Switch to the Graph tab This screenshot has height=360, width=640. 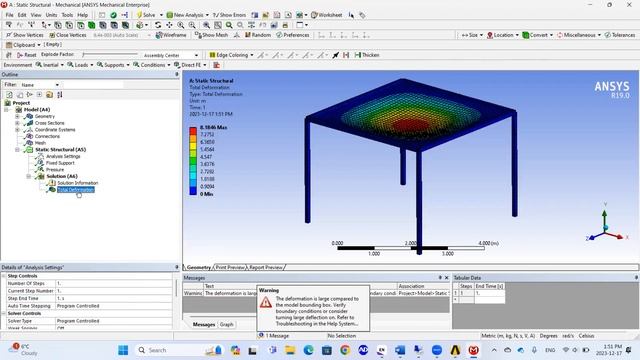click(227, 324)
